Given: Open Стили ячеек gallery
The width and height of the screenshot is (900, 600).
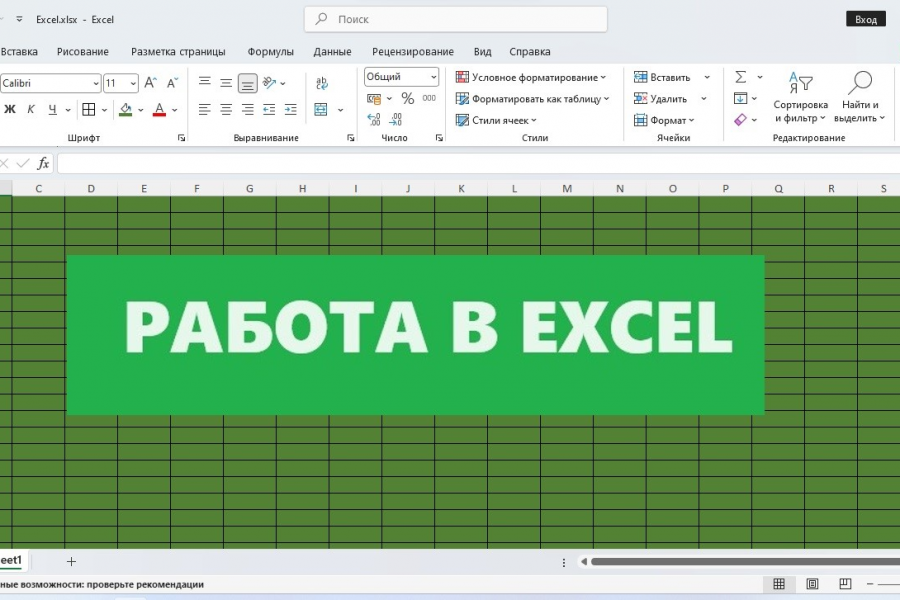Looking at the screenshot, I should [496, 120].
